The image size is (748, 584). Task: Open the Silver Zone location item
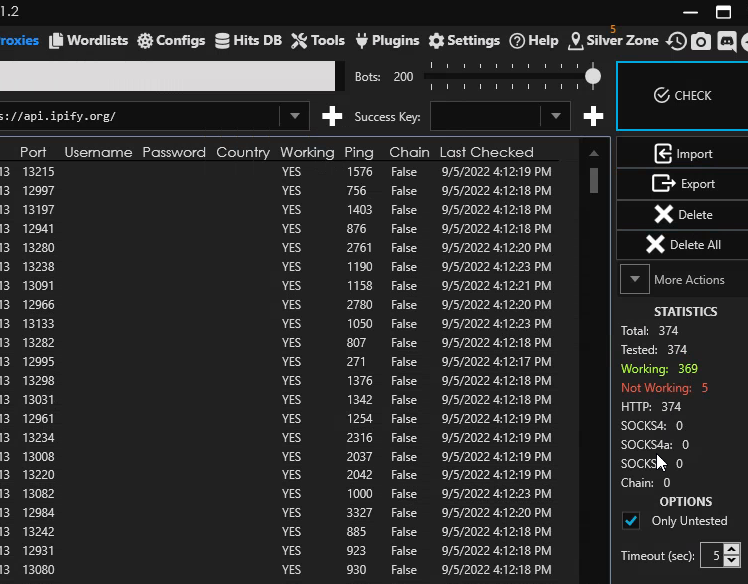613,41
